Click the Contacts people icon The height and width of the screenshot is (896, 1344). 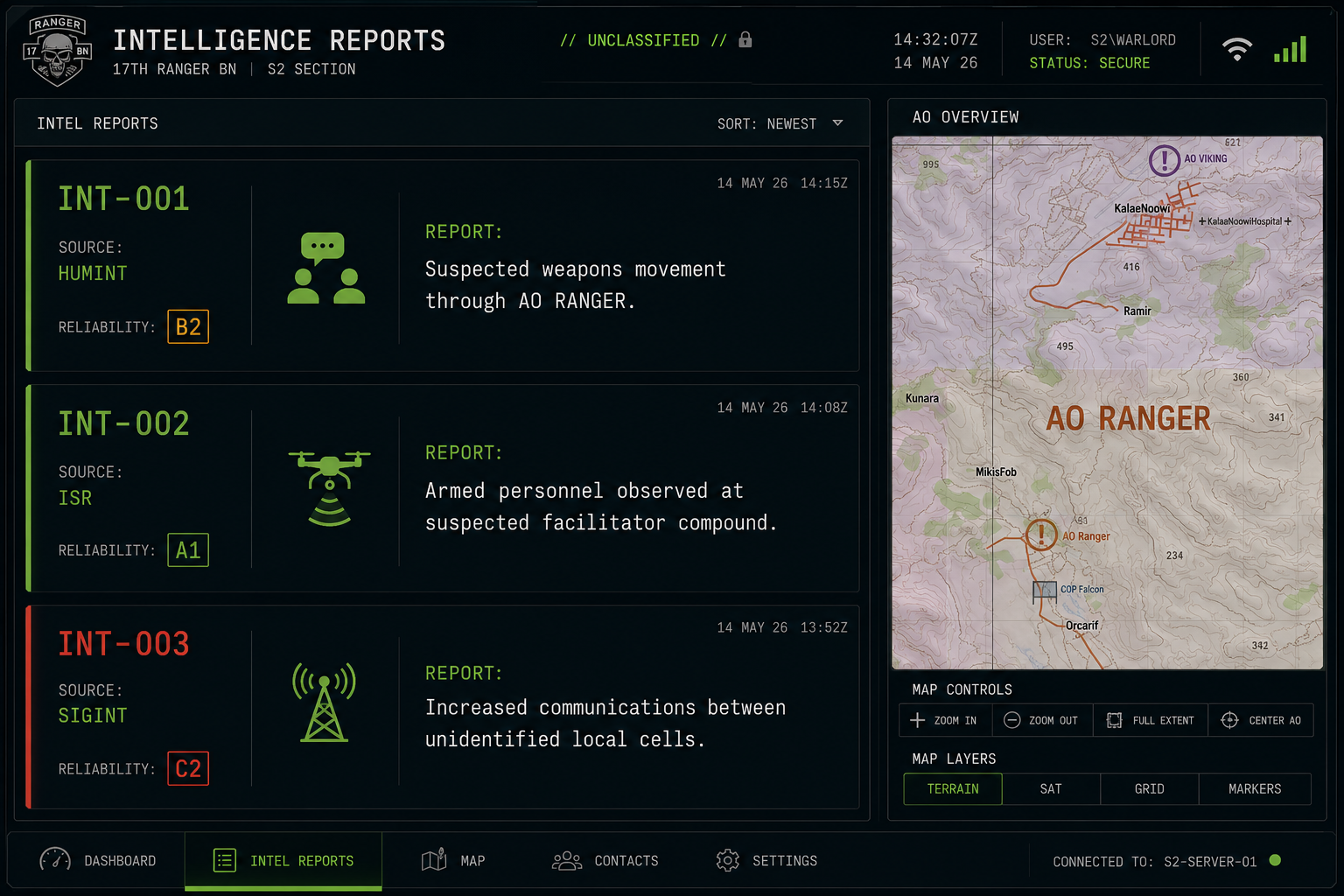pos(567,861)
